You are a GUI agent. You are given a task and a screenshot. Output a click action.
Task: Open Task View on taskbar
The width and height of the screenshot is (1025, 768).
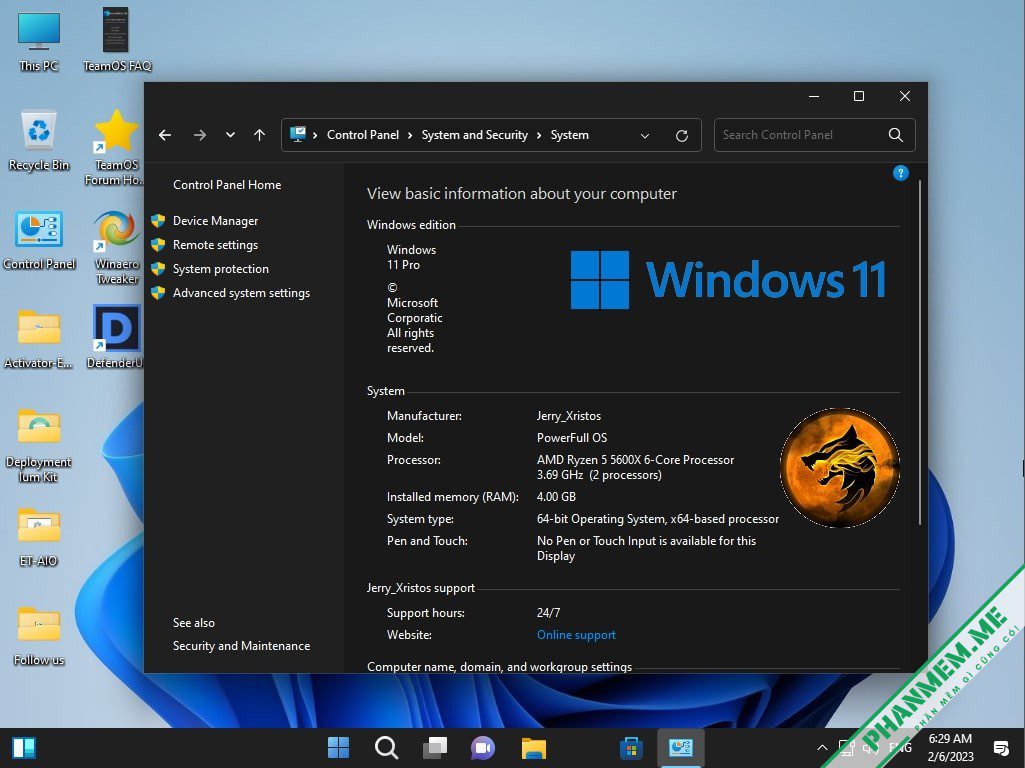[x=435, y=747]
